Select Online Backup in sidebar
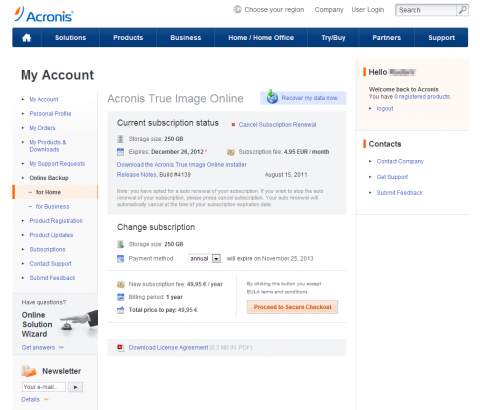Image resolution: width=480 pixels, height=410 pixels. pos(49,178)
